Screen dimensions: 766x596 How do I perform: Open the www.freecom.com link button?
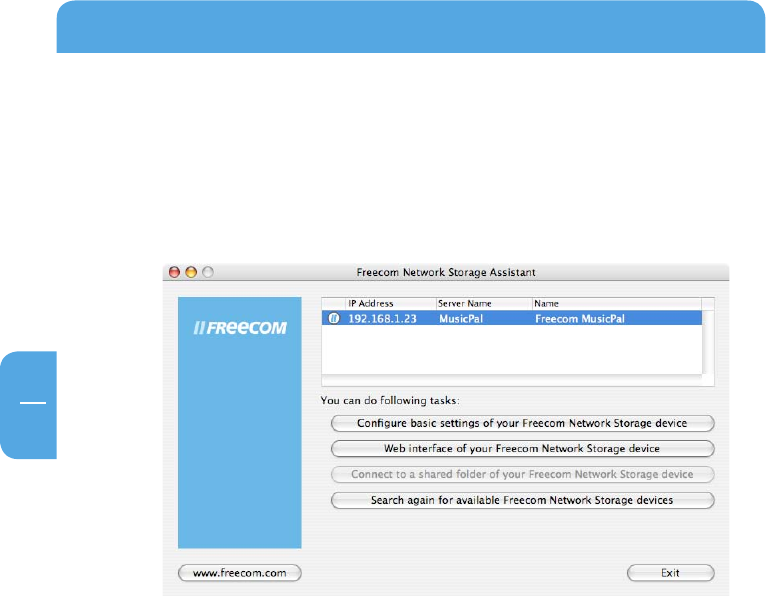pyautogui.click(x=239, y=573)
